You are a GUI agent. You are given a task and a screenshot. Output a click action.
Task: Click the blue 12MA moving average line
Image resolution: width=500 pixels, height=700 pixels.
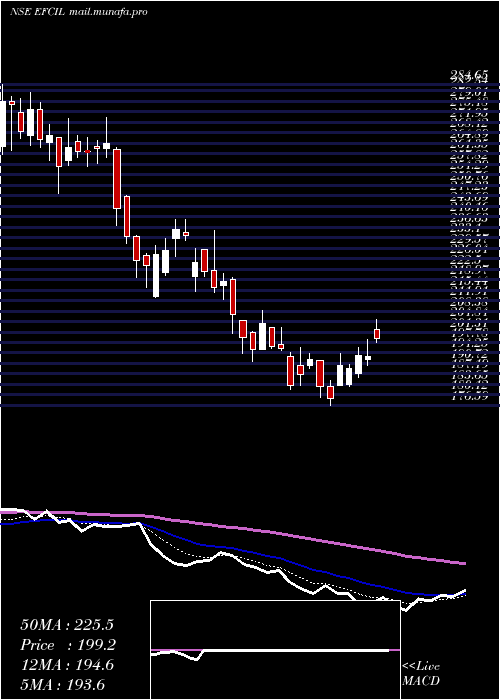pyautogui.click(x=232, y=550)
